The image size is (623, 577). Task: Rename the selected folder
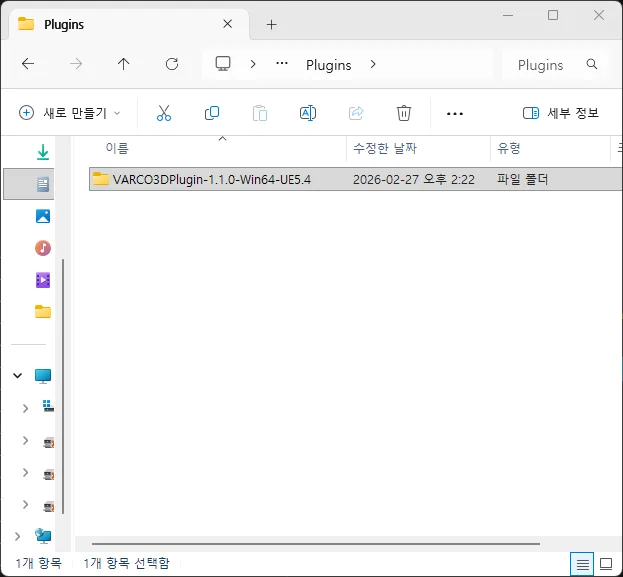tap(308, 113)
